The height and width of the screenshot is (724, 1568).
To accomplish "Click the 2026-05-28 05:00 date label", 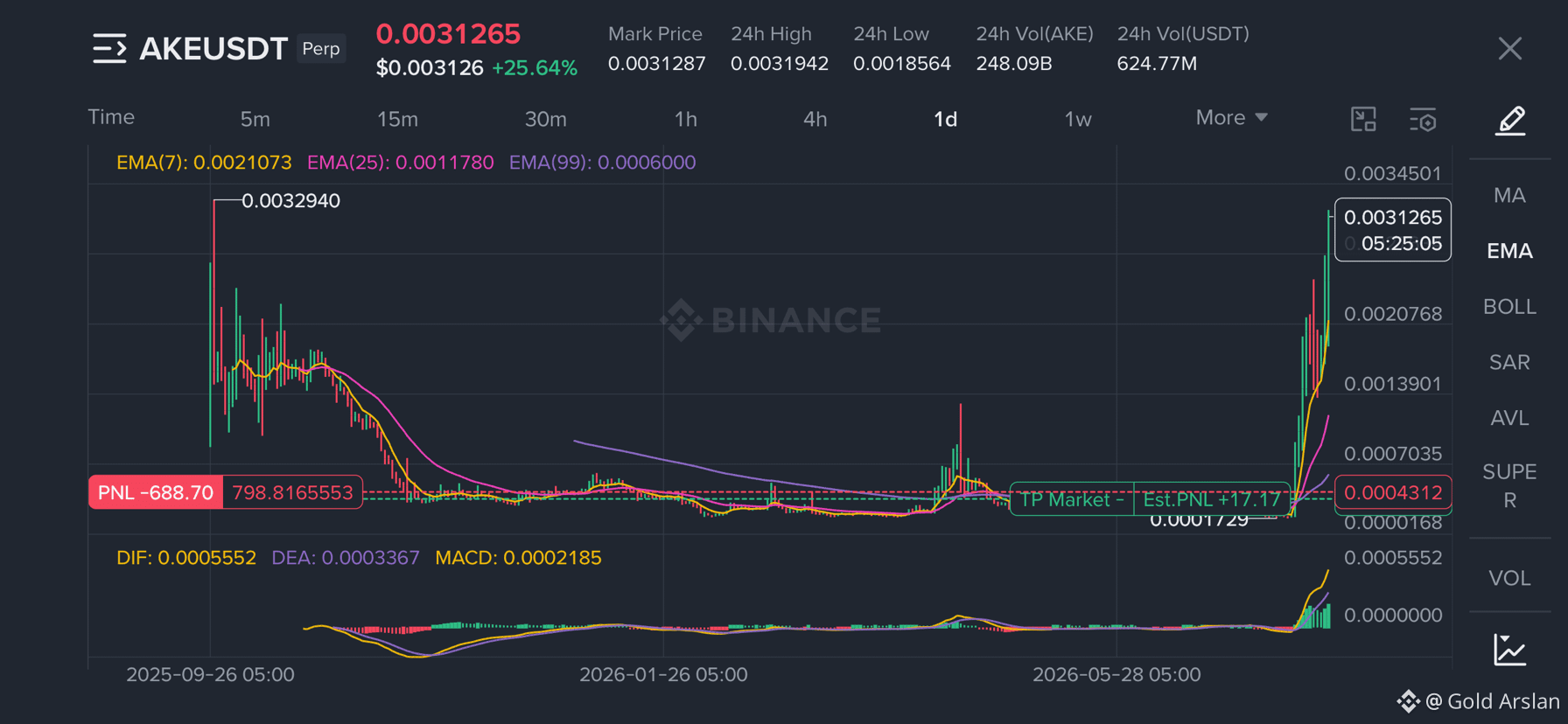I will (1116, 675).
